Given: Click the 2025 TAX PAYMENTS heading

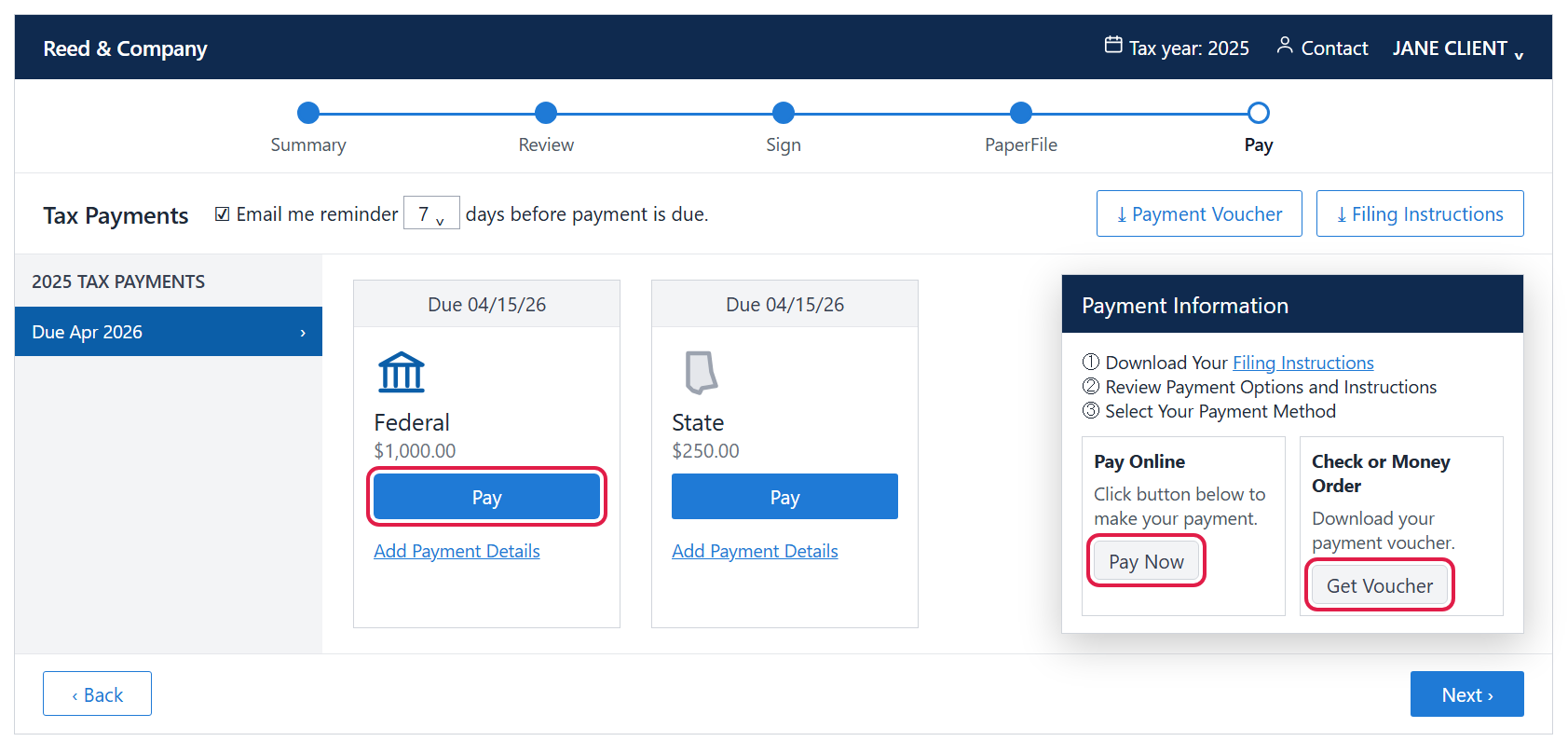Looking at the screenshot, I should coord(118,281).
